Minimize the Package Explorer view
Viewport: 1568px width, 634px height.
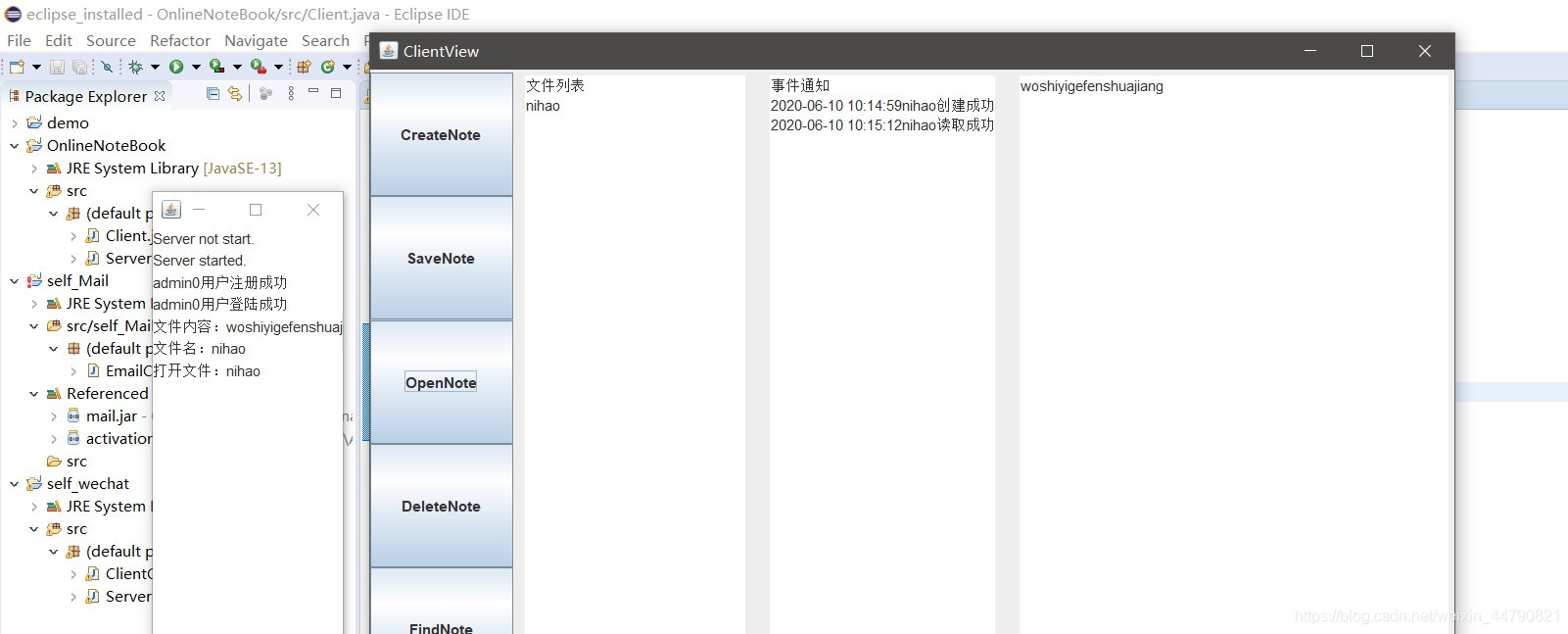313,91
